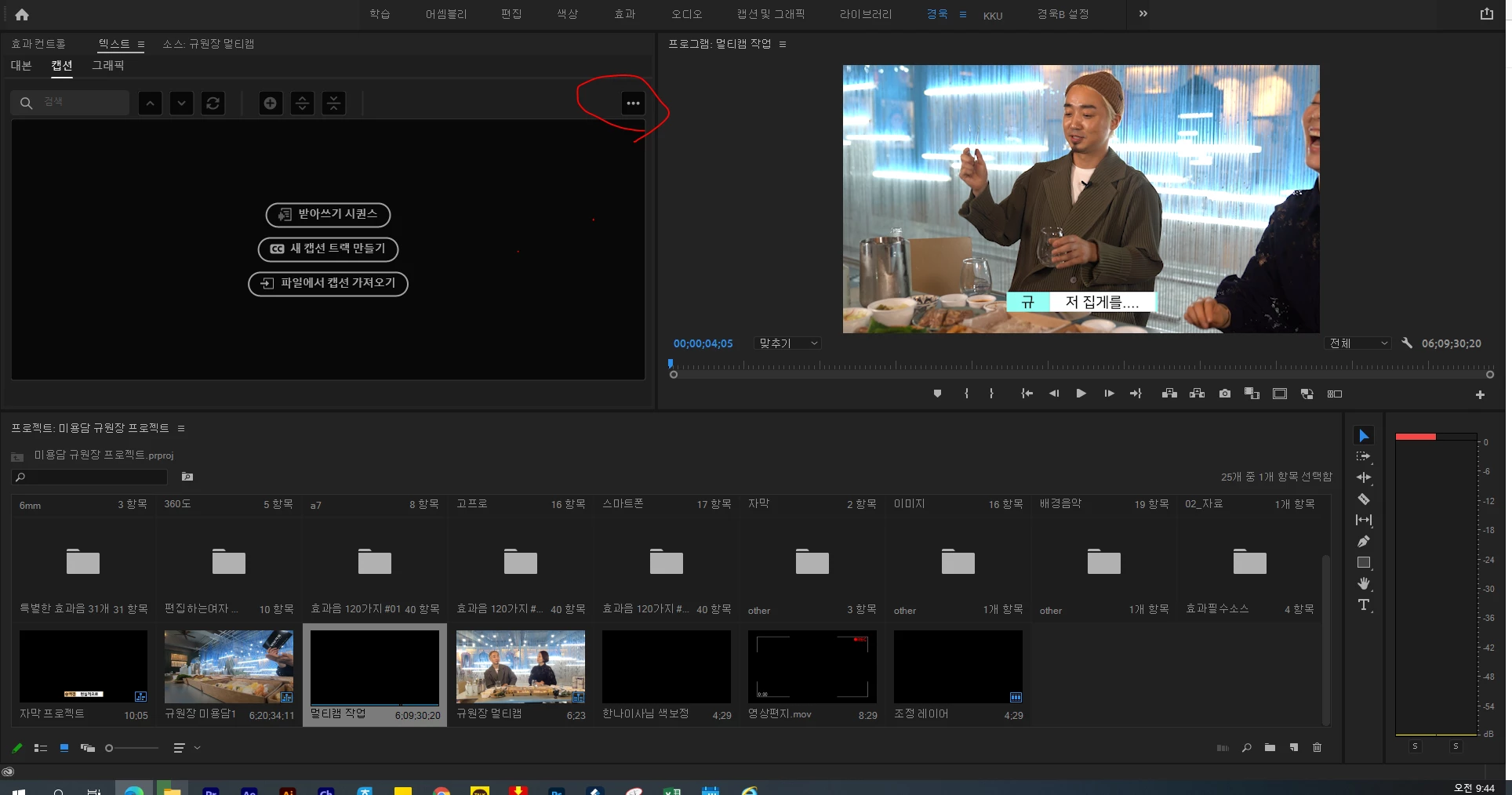Toggle Safe Margins in Program monitor

click(x=1280, y=394)
